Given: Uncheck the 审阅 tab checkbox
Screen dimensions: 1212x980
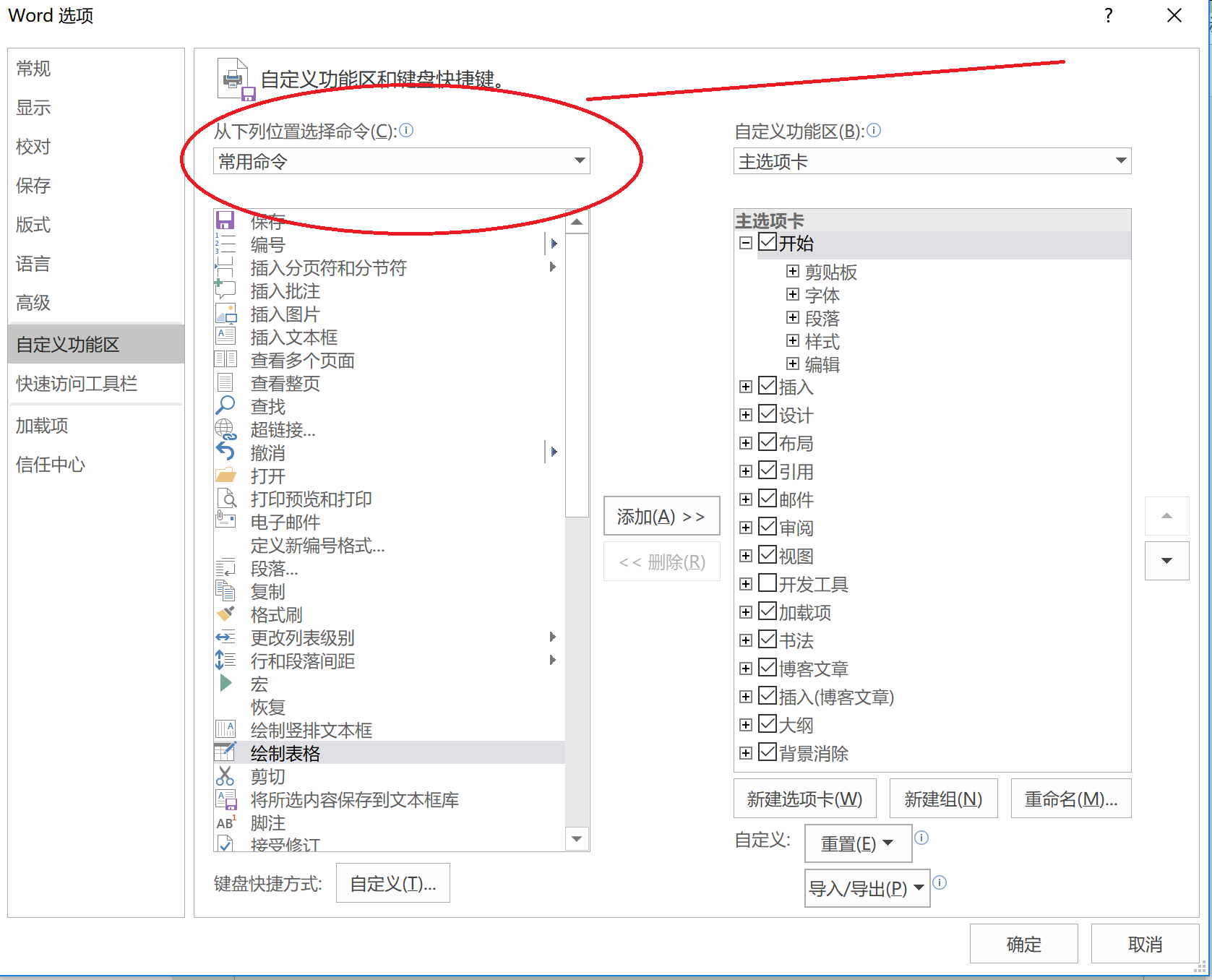Looking at the screenshot, I should tap(768, 526).
